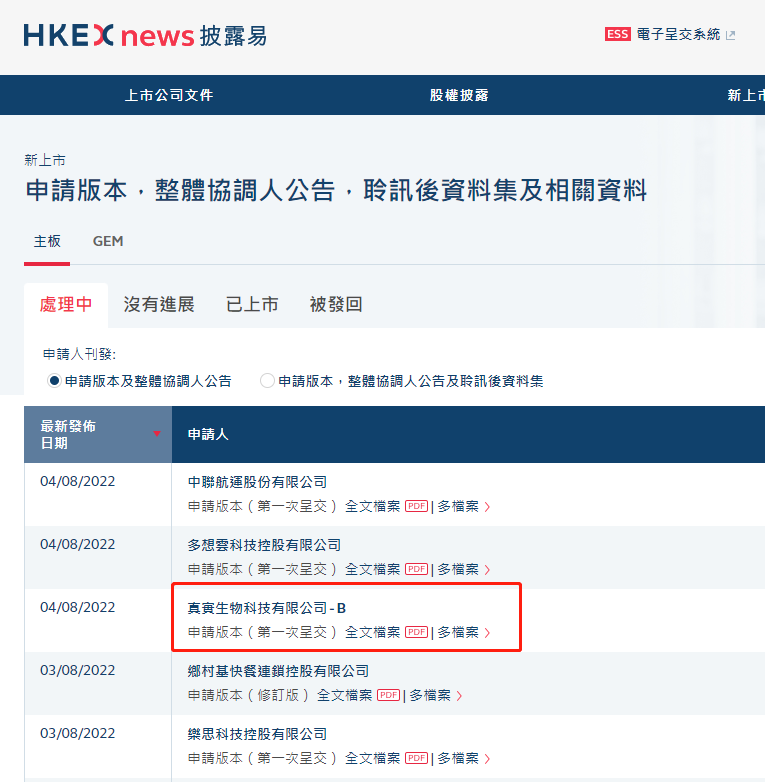
Task: Open 多想雲科技控股有限公司 全文檔案 link
Action: click(x=373, y=569)
